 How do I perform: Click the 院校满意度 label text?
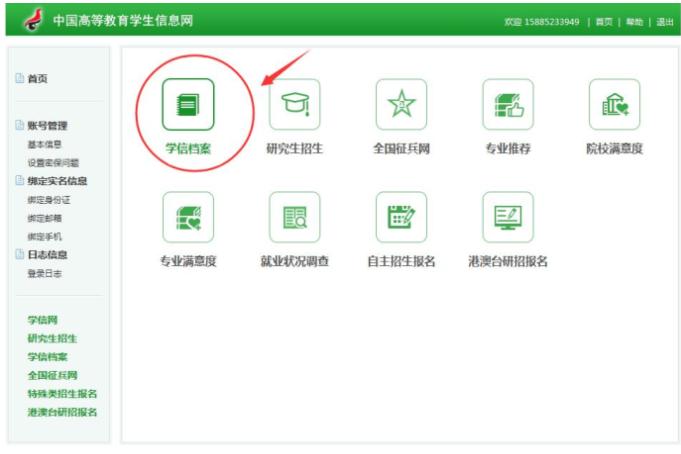click(615, 149)
